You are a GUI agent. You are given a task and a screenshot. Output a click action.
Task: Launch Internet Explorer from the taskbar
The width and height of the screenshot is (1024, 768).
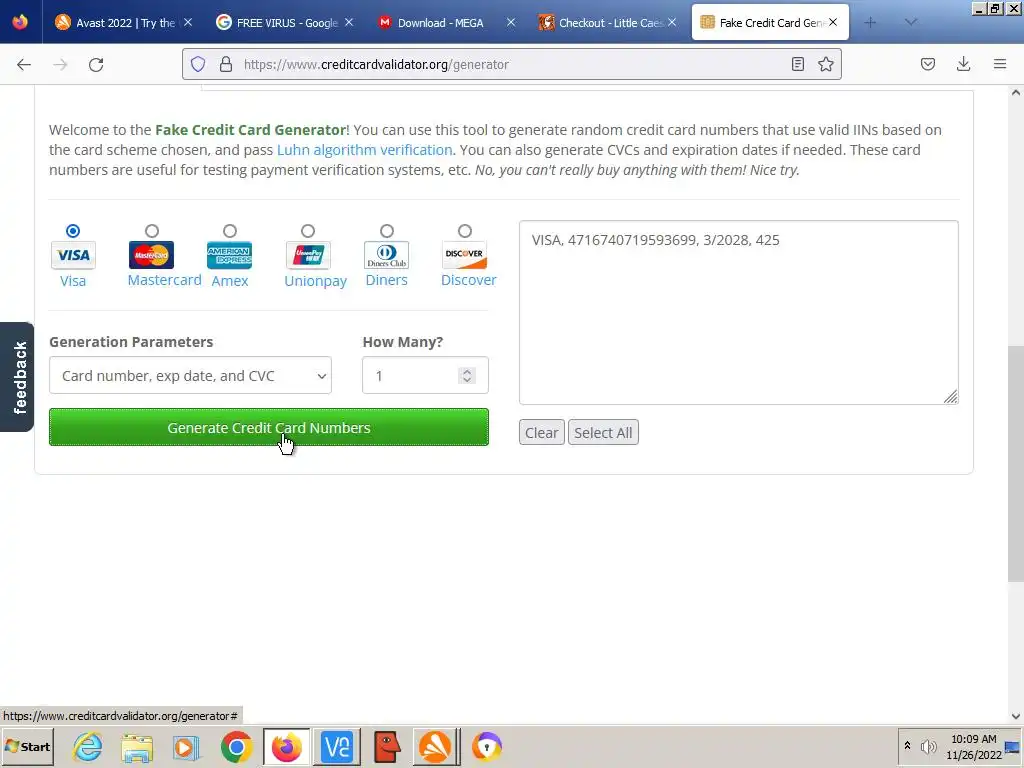coord(88,747)
